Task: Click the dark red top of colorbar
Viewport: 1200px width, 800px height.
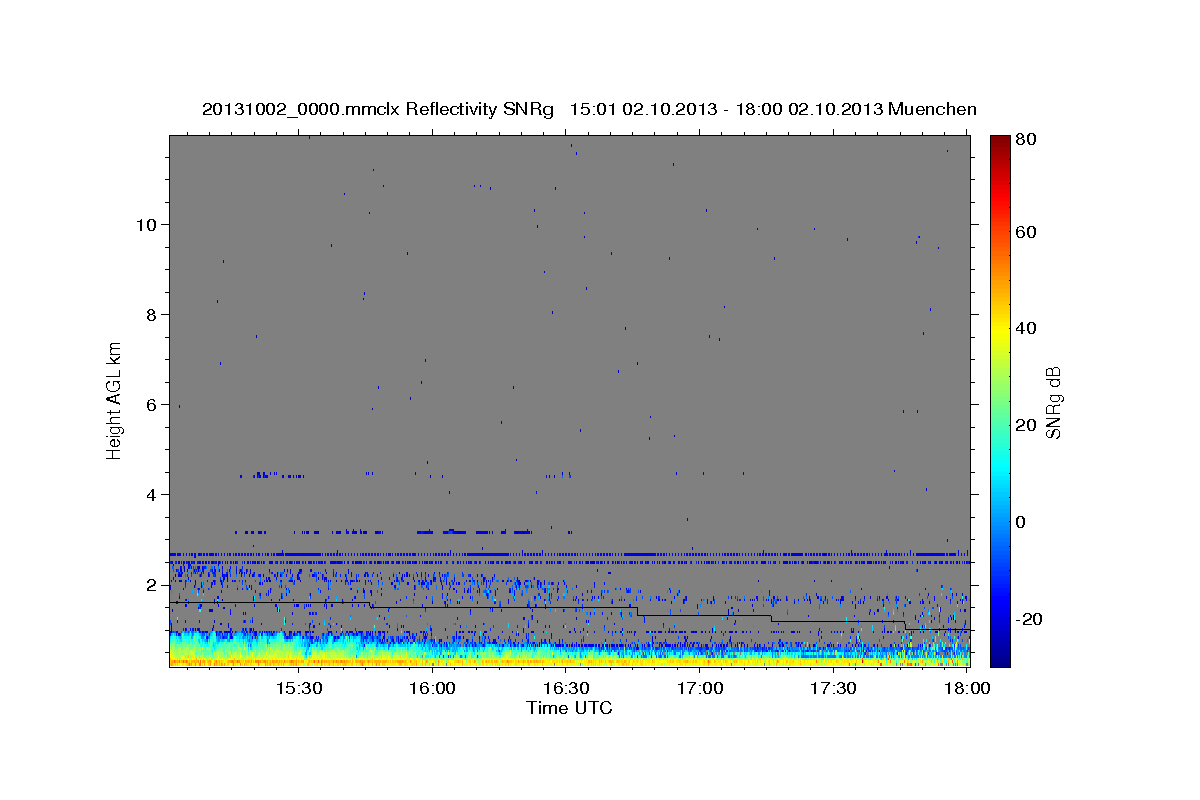Action: tap(1000, 142)
